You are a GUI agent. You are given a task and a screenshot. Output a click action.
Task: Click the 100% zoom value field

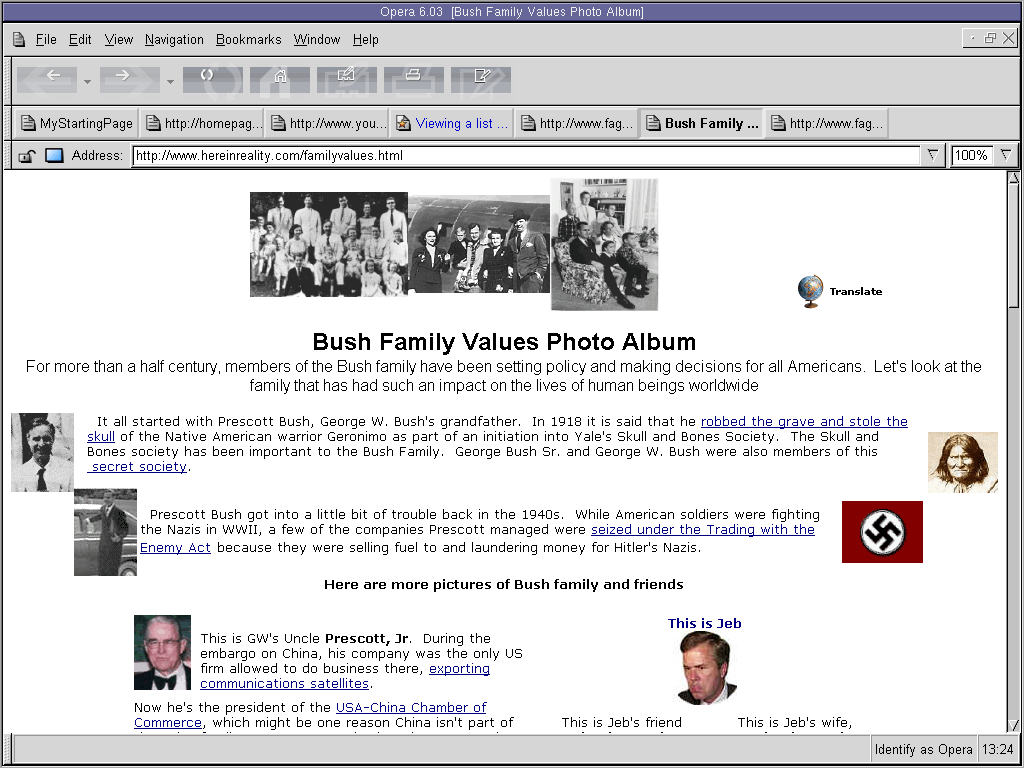coord(972,155)
